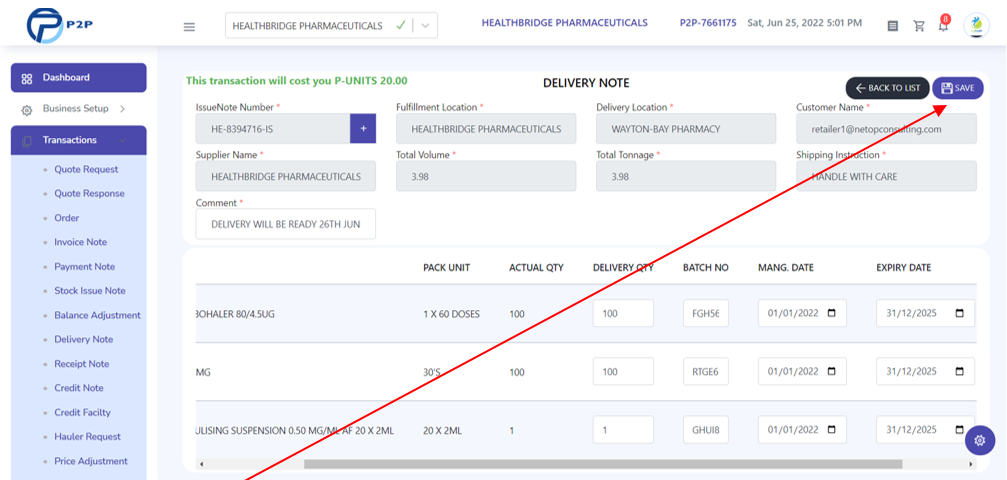
Task: Click batch number field RTGE6
Action: pos(706,371)
